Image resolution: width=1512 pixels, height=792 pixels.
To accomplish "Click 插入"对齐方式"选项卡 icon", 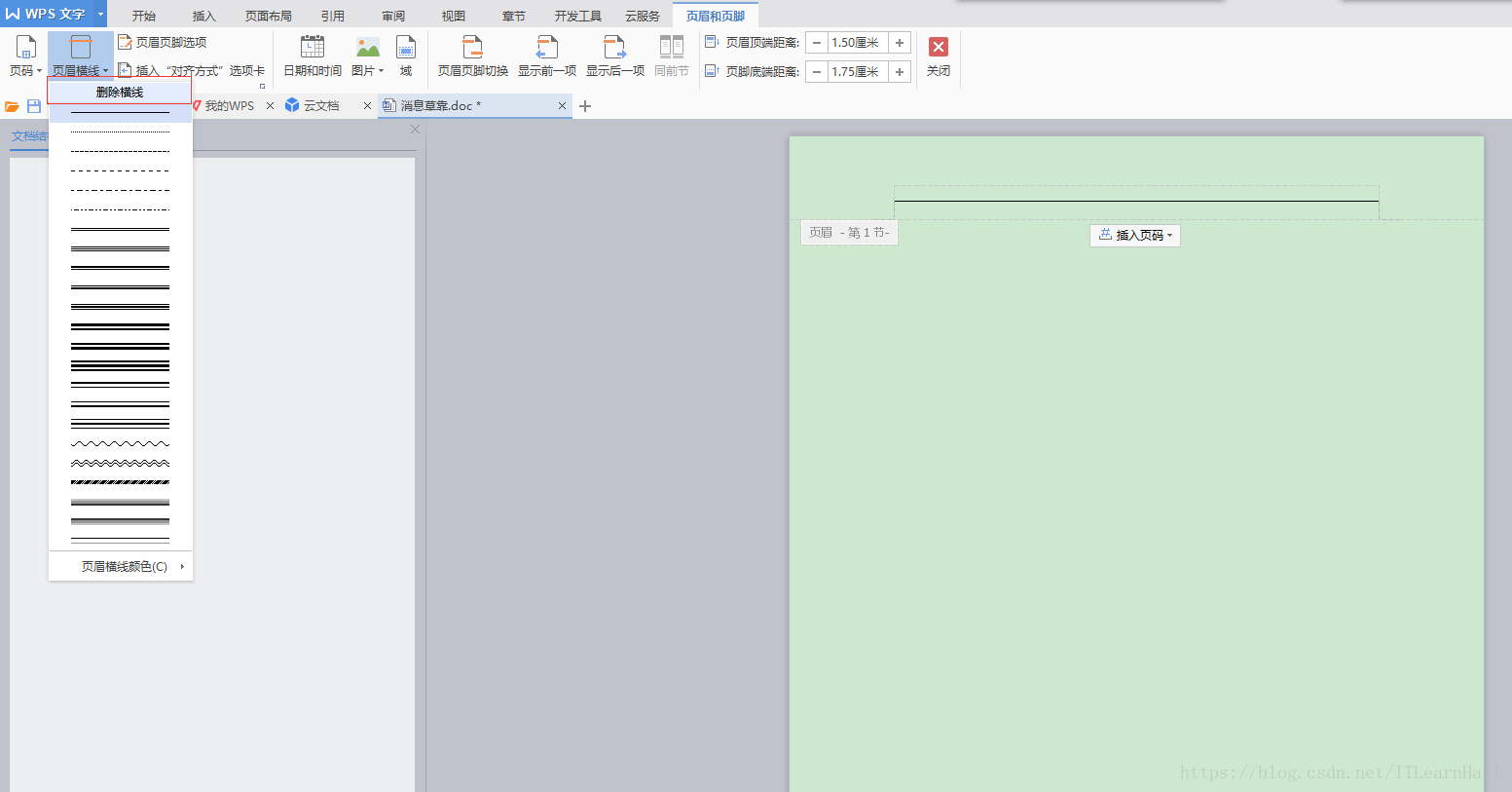I will 125,70.
